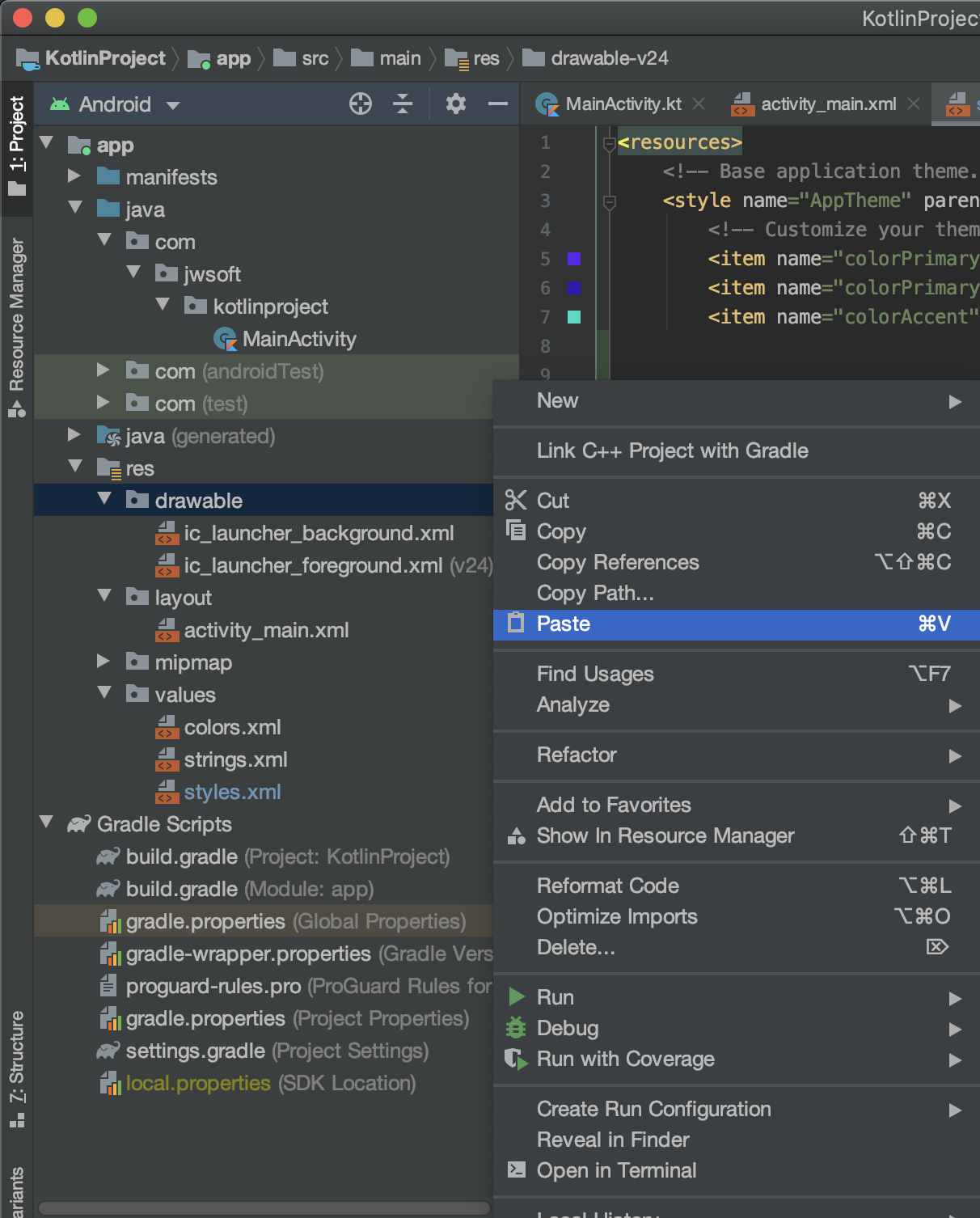Select strings.xml in values folder

[235, 759]
